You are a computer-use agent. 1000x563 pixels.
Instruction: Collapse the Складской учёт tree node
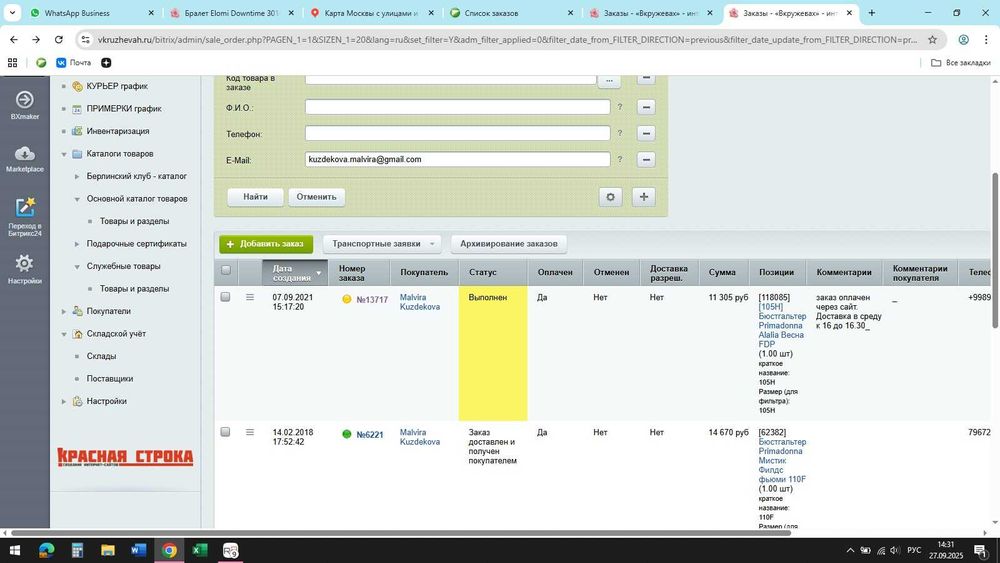[x=64, y=334]
